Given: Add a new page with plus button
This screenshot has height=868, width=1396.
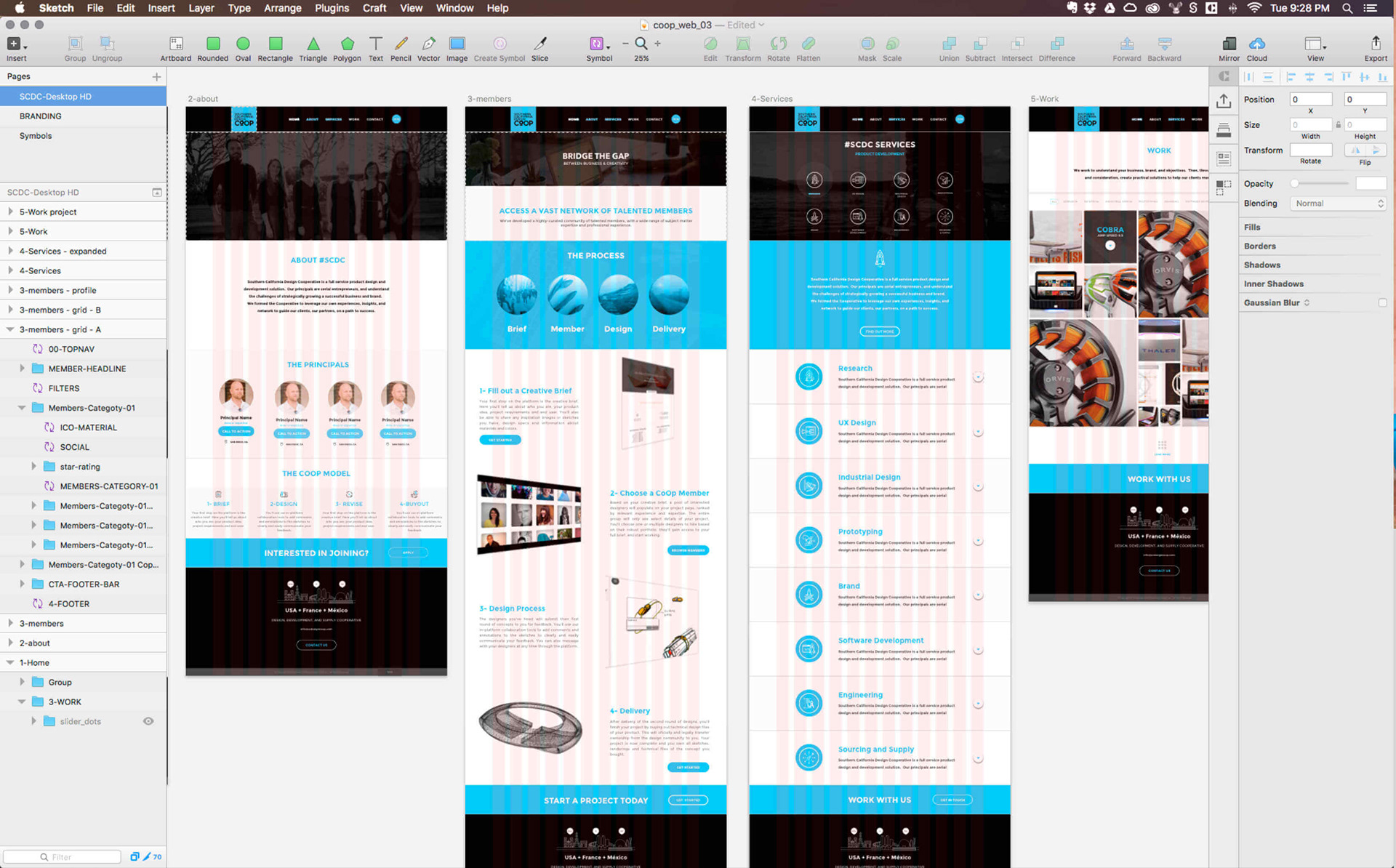Looking at the screenshot, I should [156, 76].
